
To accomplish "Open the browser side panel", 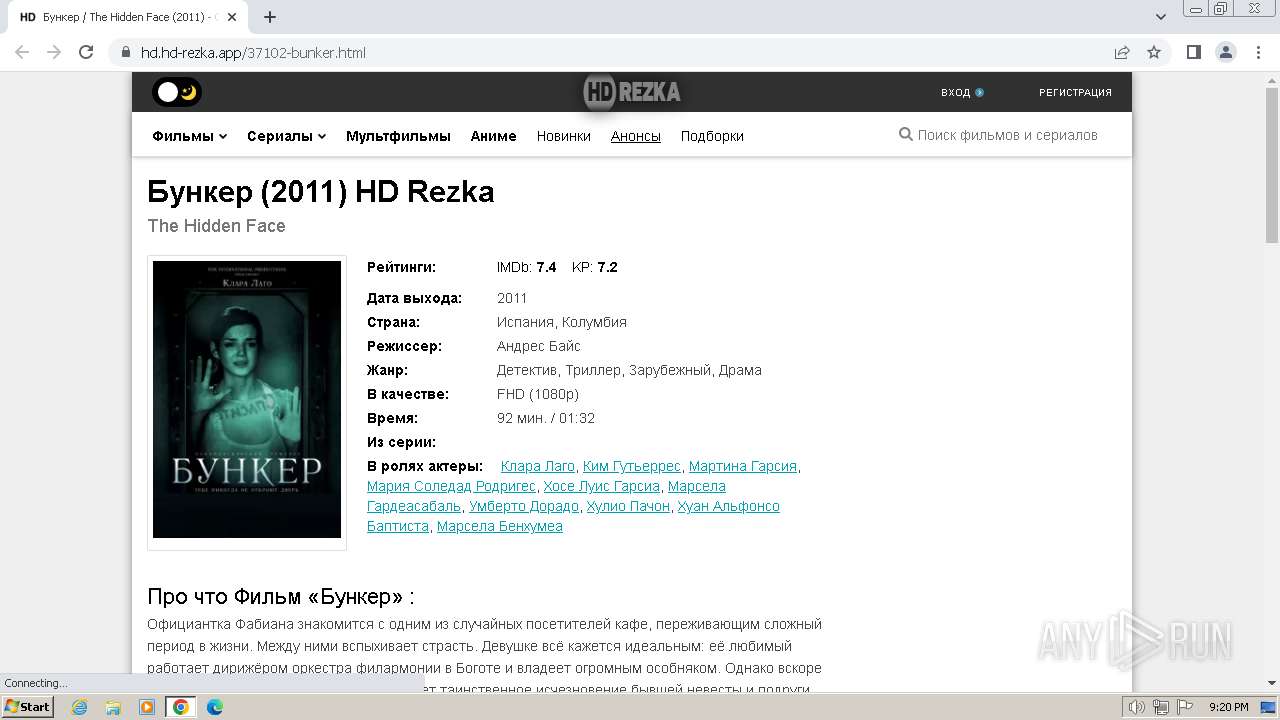I will 1194,52.
